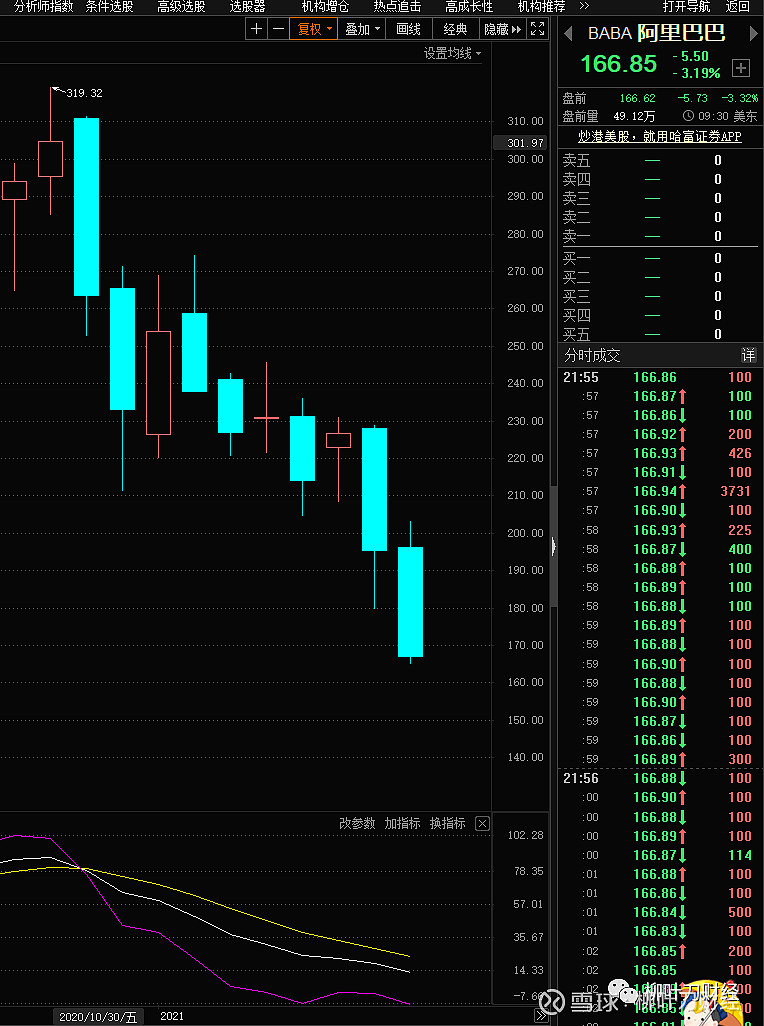Enter fullscreen chart mode
This screenshot has width=764, height=1026.
pos(537,29)
